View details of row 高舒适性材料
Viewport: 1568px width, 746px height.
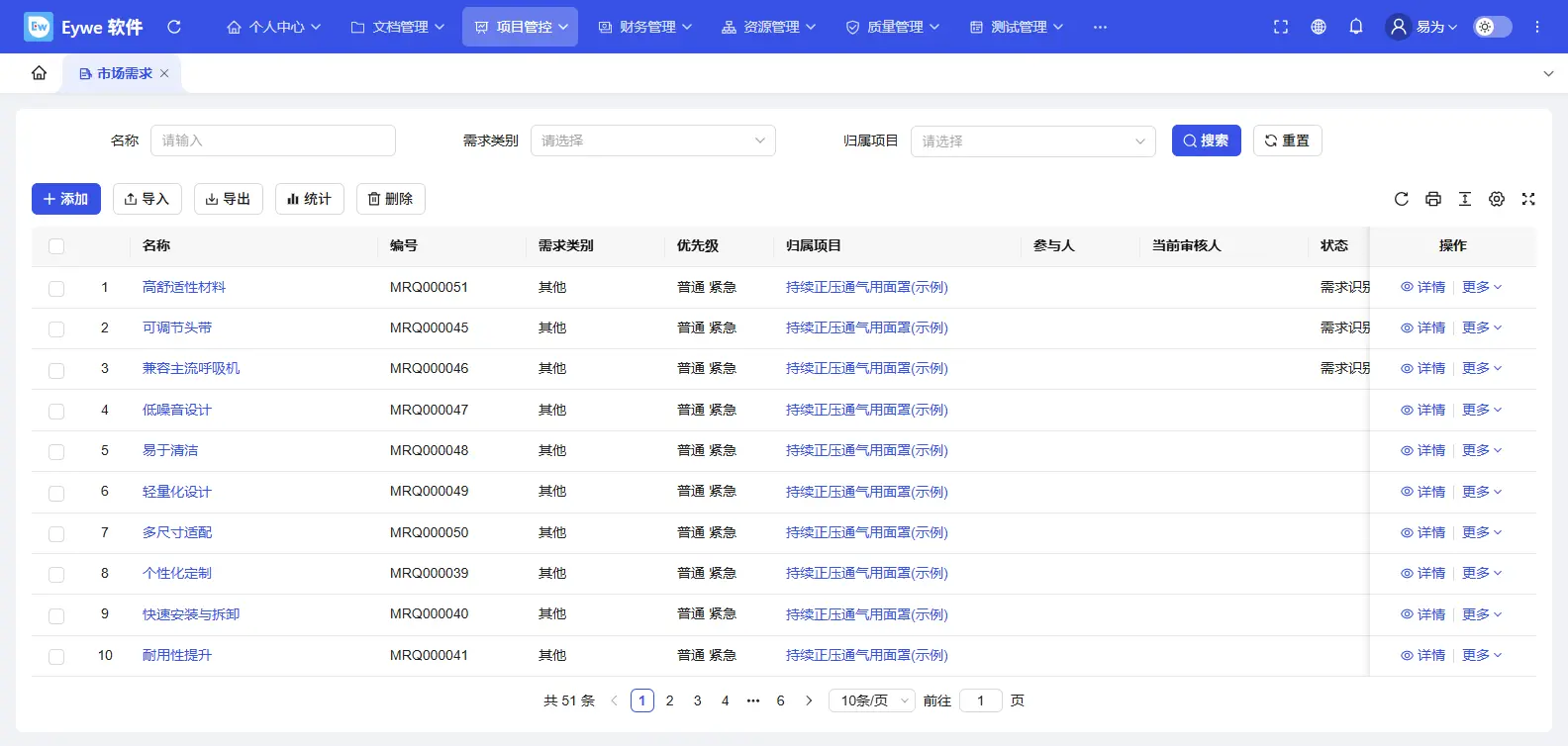point(1423,287)
